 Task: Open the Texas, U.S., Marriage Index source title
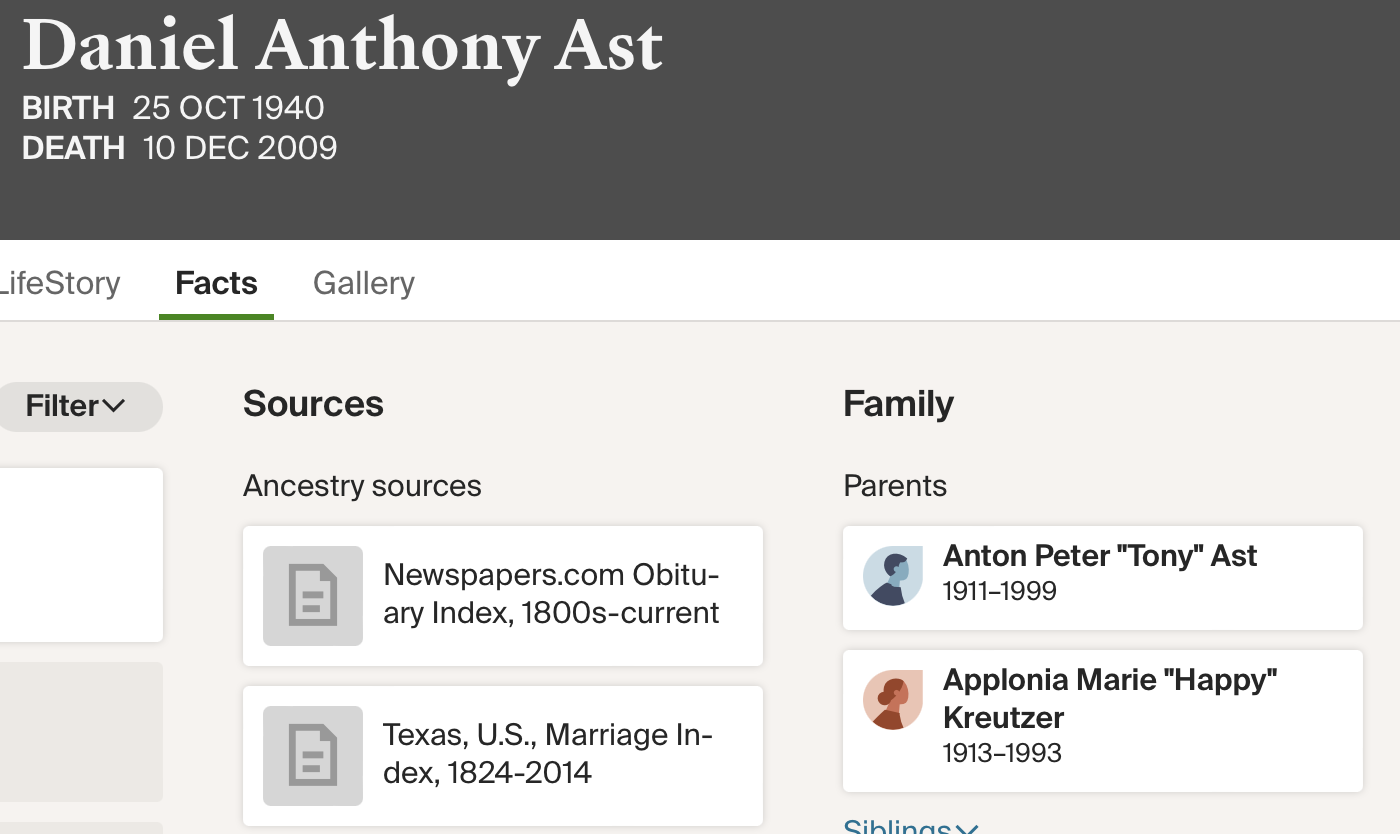click(x=547, y=754)
